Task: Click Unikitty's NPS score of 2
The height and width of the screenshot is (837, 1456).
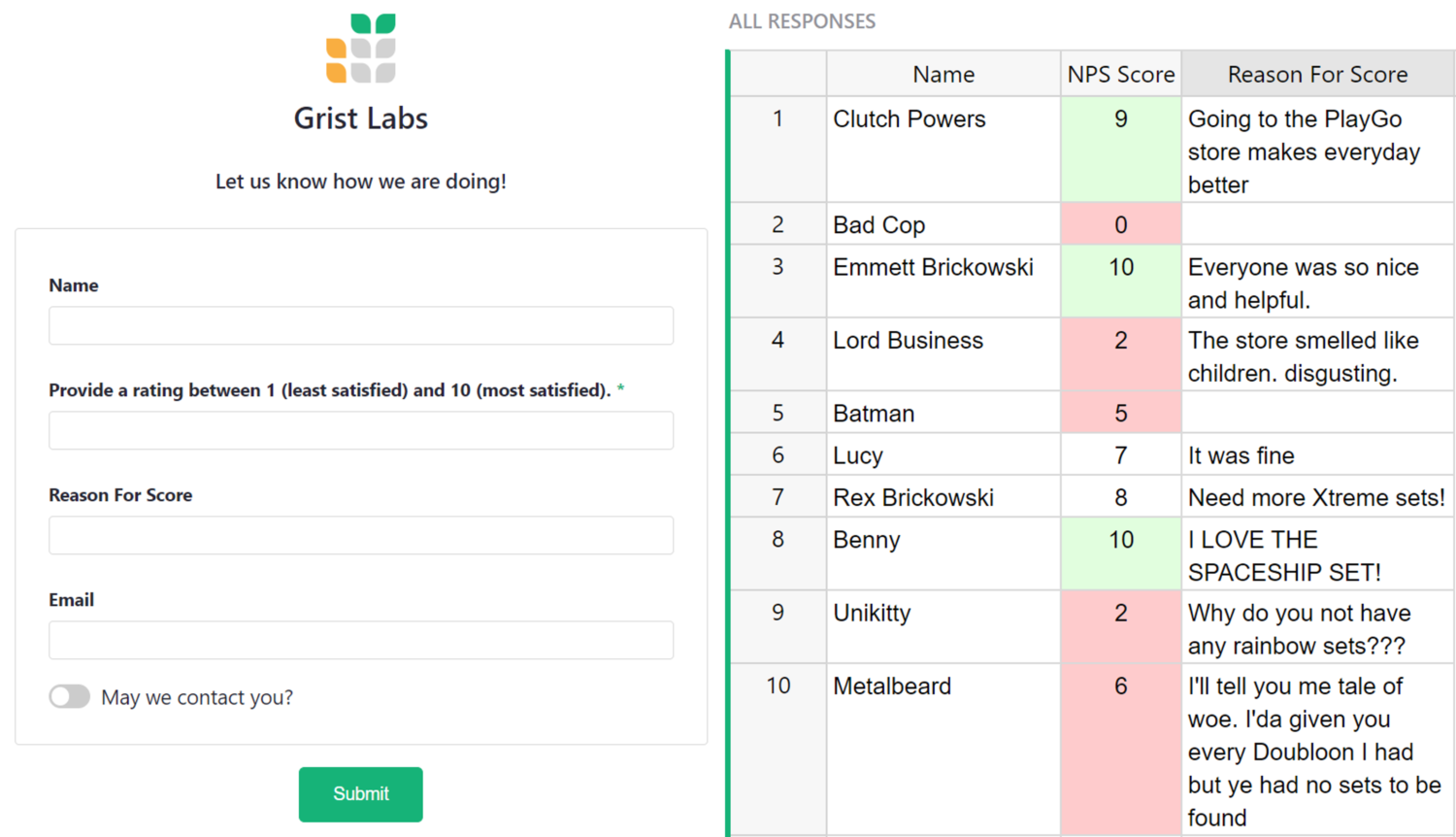Action: (x=1120, y=613)
